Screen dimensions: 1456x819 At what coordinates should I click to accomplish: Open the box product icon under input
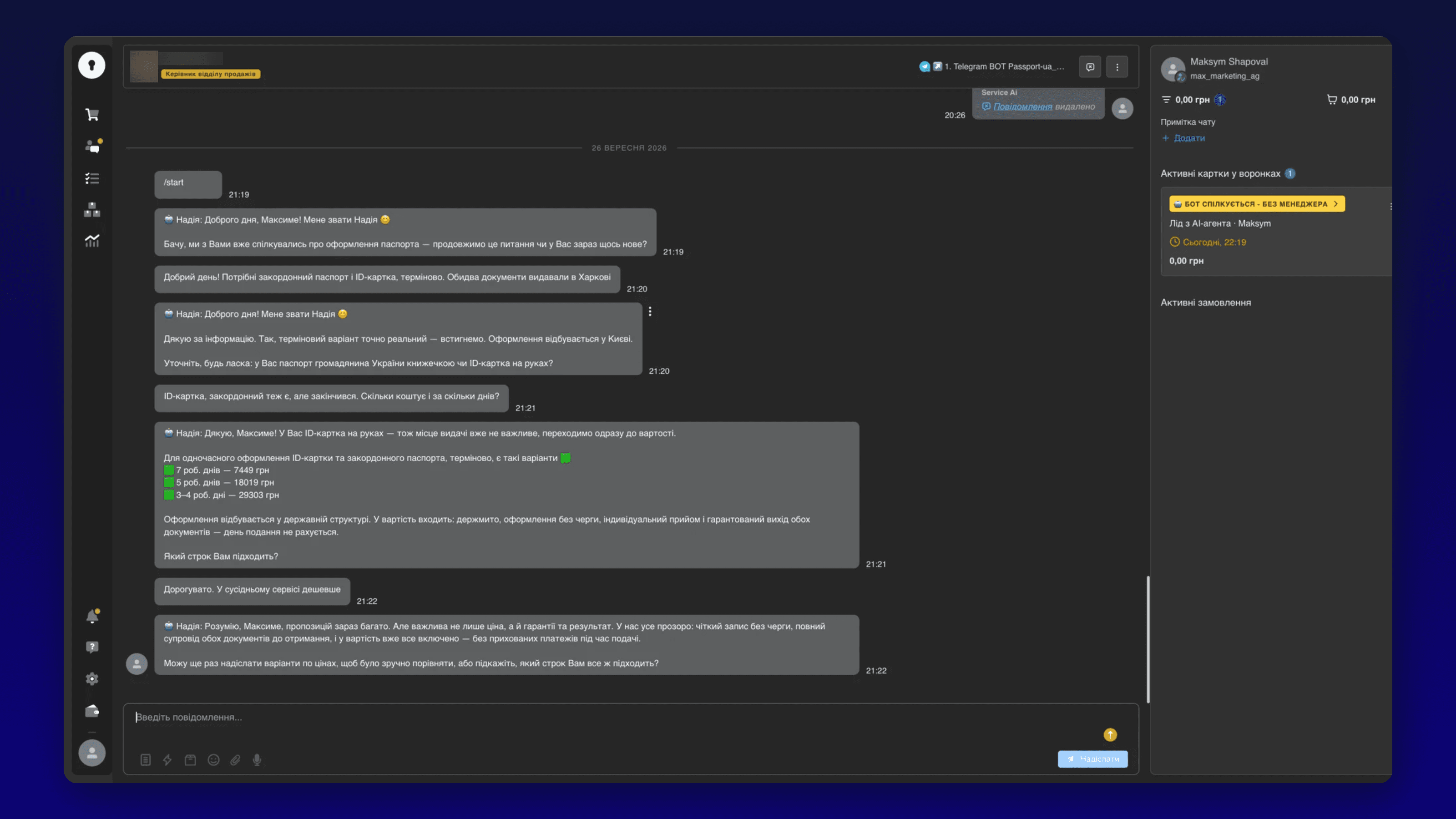(x=191, y=760)
